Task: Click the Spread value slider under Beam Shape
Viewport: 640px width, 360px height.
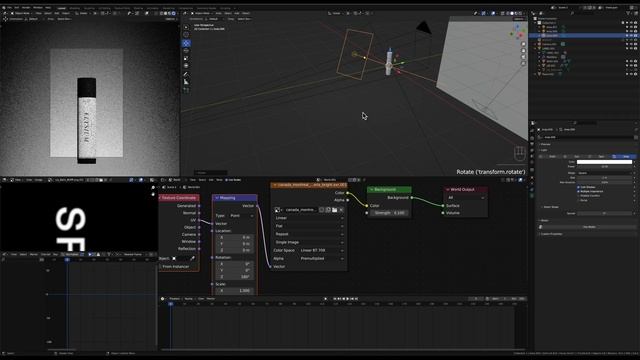Action: [x=604, y=213]
